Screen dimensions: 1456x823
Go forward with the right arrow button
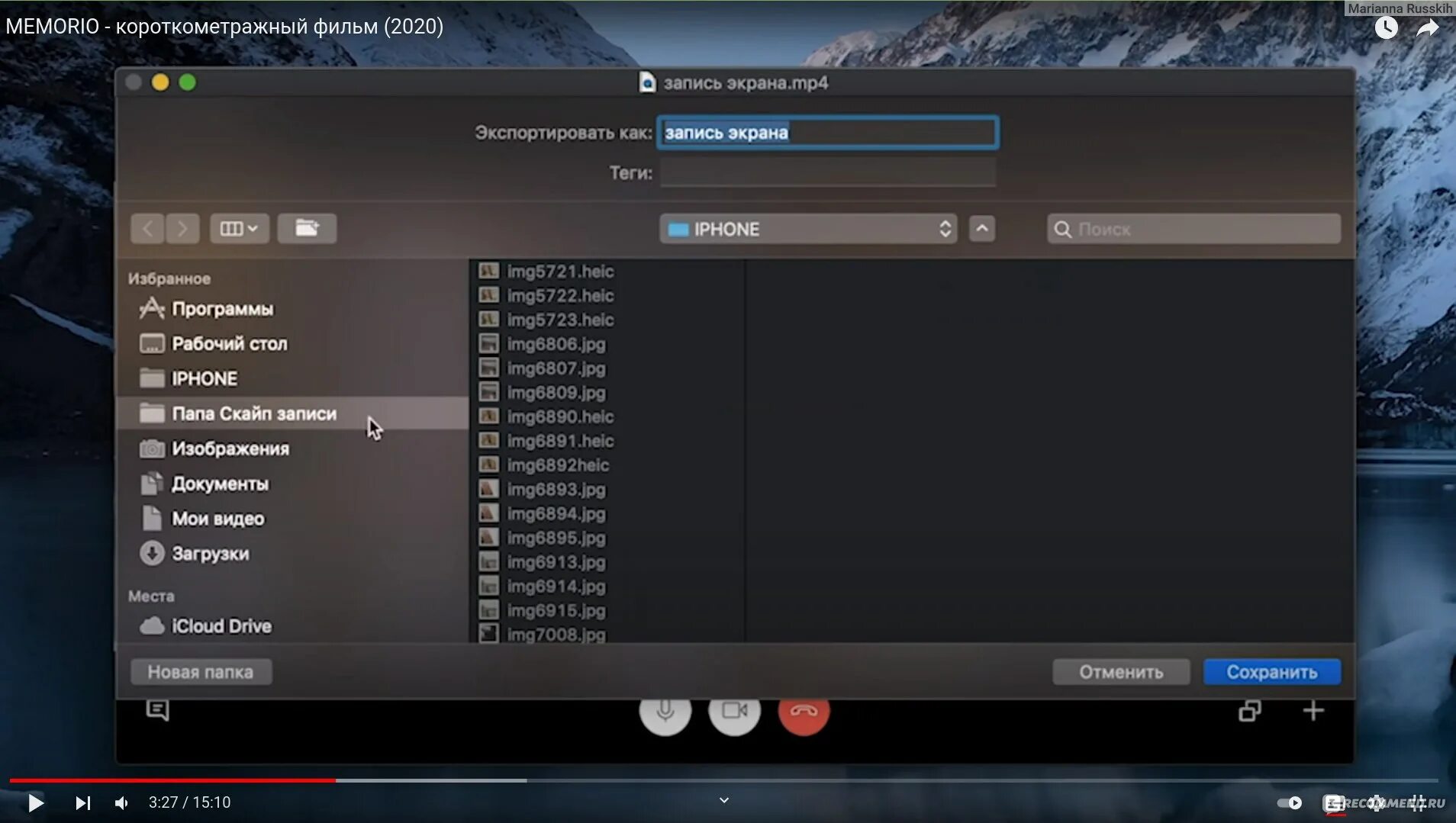pyautogui.click(x=182, y=229)
